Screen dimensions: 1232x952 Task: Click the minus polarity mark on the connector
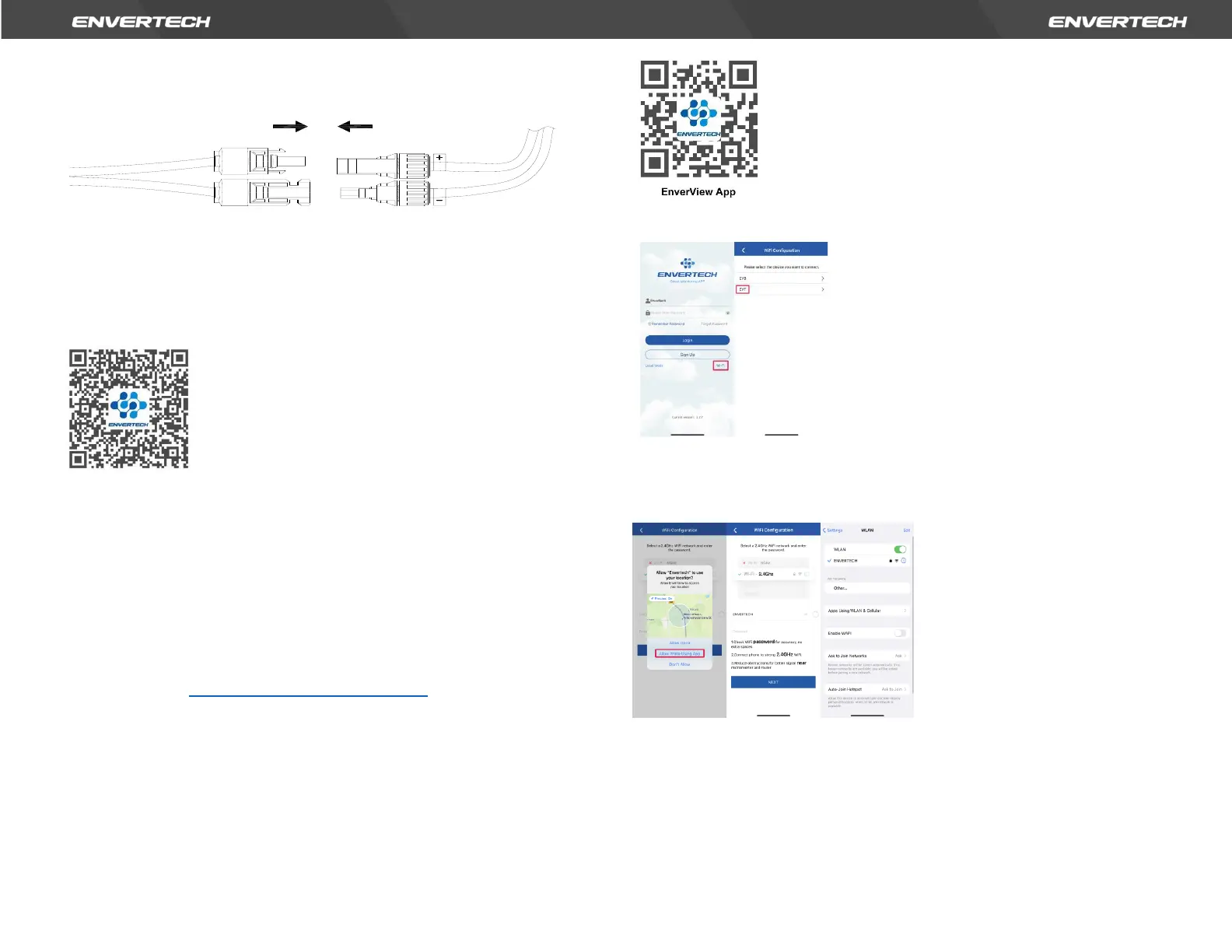click(439, 200)
